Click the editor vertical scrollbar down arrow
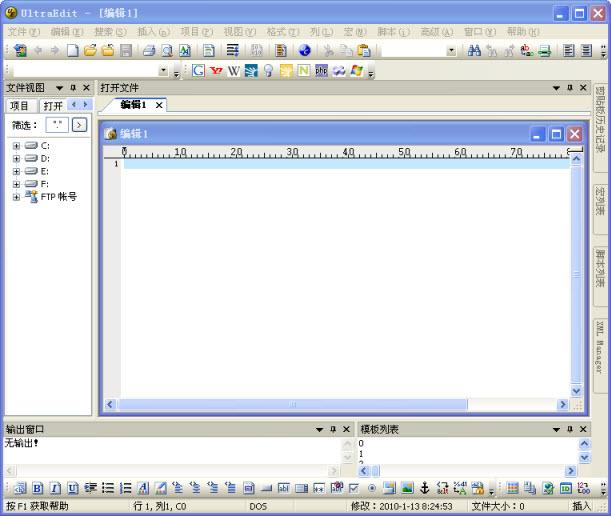This screenshot has width=611, height=516. (576, 391)
